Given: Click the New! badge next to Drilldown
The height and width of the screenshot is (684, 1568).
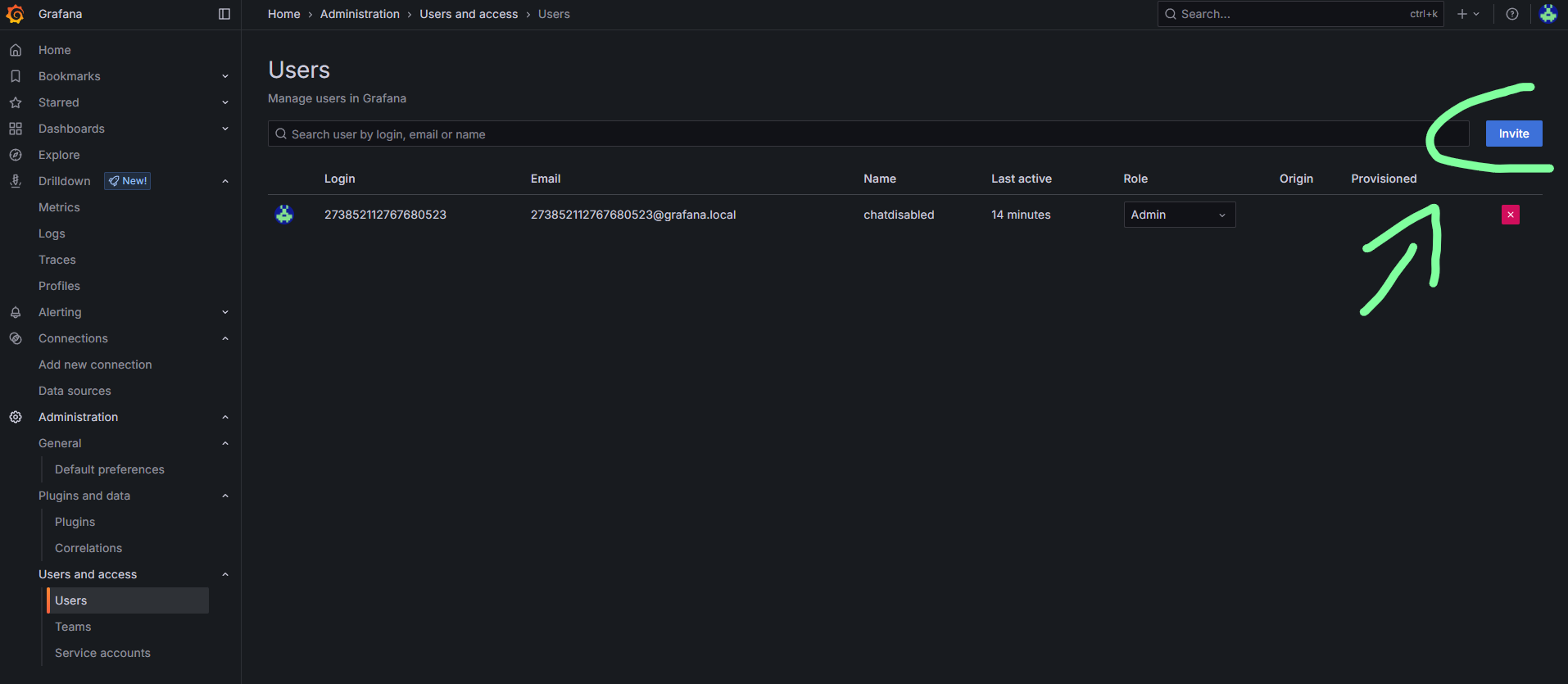Looking at the screenshot, I should click(128, 181).
